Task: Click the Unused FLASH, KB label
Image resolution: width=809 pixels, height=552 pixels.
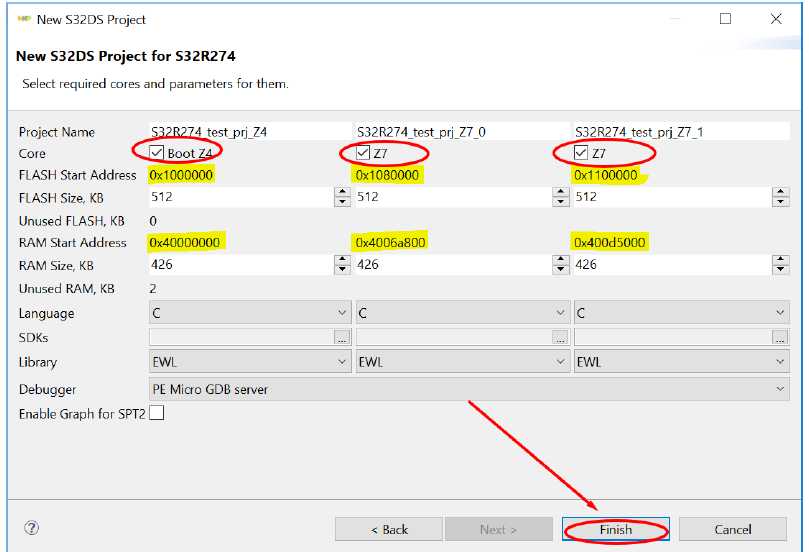Action: click(x=72, y=221)
